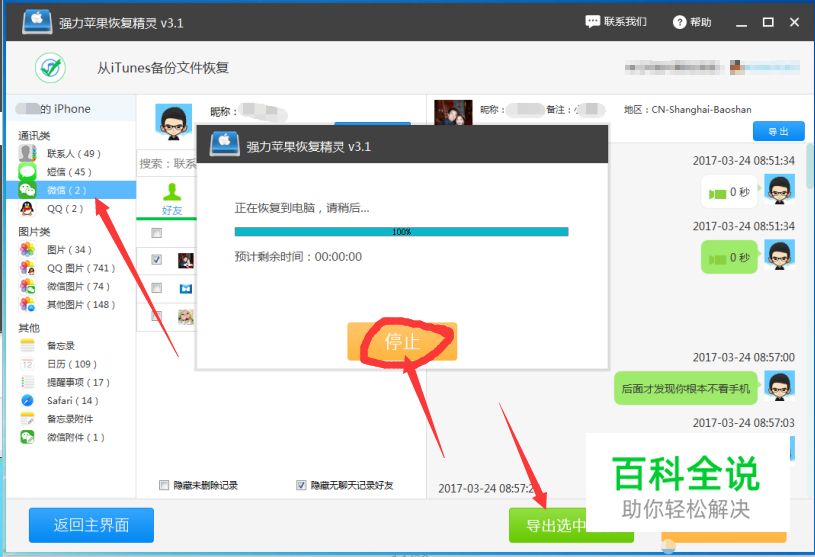Screen dimensions: 815x557
Task: Toggle 隐藏无聊天记录好友 checkbox
Action: pyautogui.click(x=301, y=485)
